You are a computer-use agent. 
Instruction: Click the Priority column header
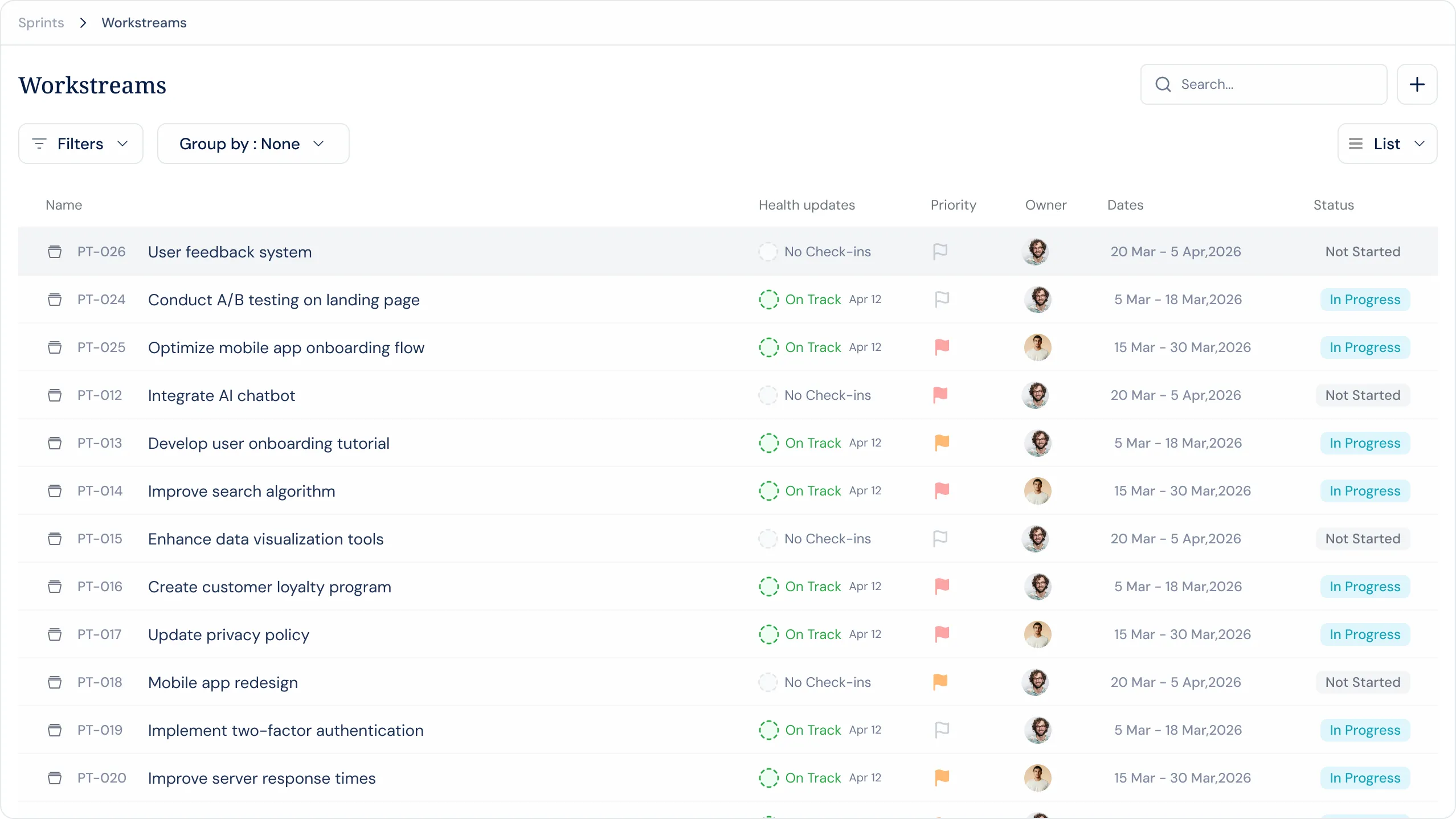[953, 205]
